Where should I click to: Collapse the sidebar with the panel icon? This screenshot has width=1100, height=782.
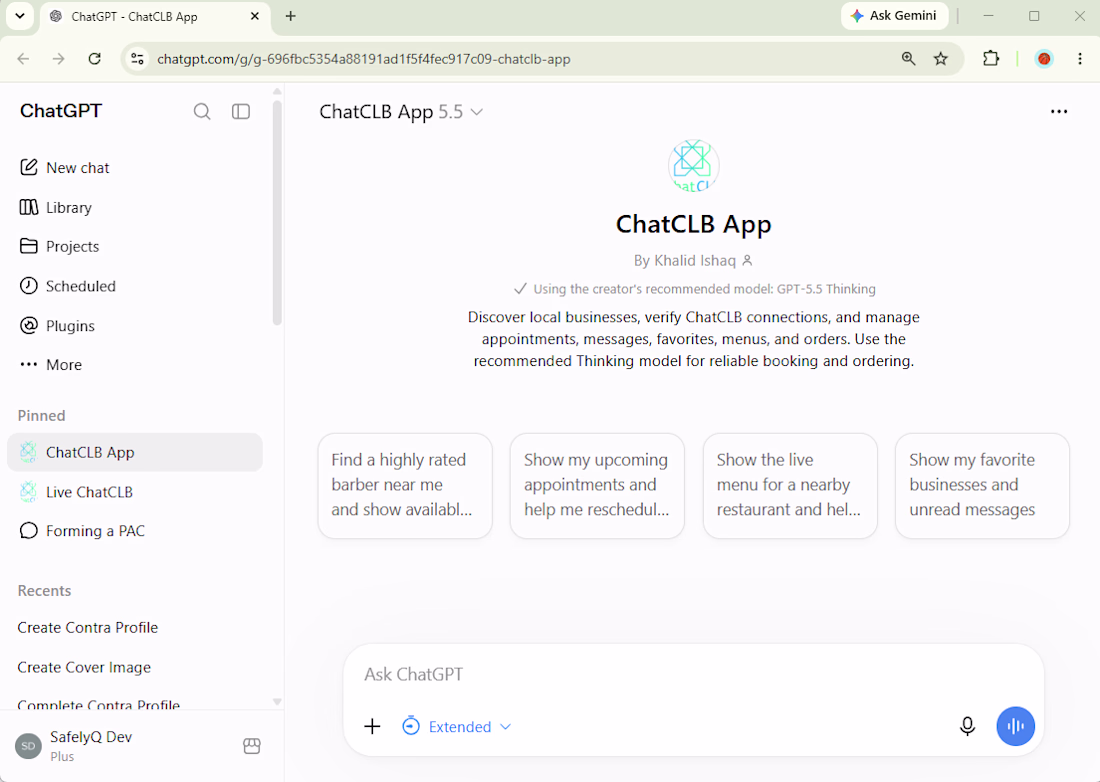[x=241, y=112]
